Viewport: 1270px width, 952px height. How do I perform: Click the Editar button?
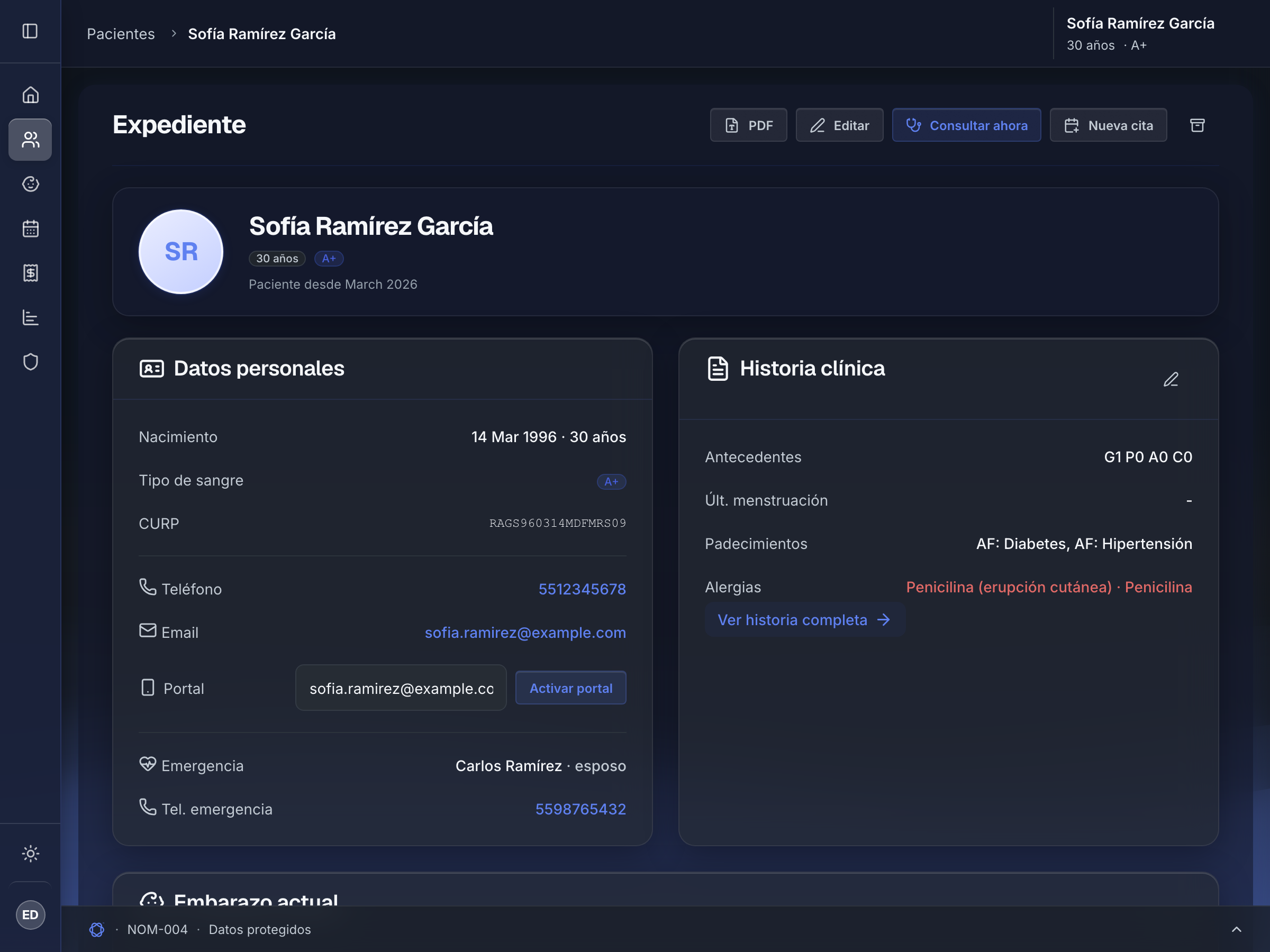click(839, 125)
